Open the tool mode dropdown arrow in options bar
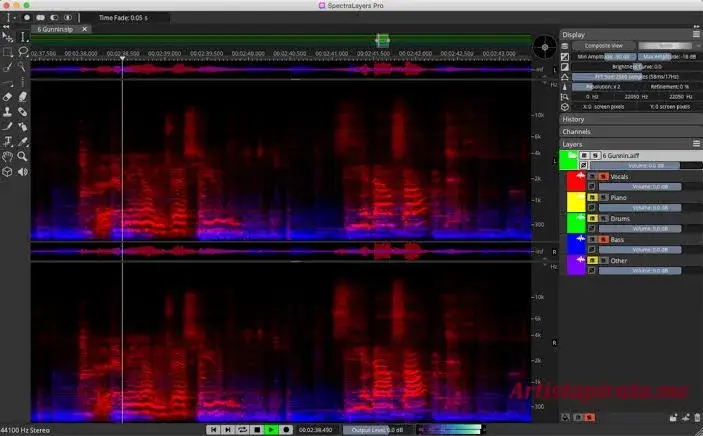This screenshot has width=703, height=436. pos(14,18)
